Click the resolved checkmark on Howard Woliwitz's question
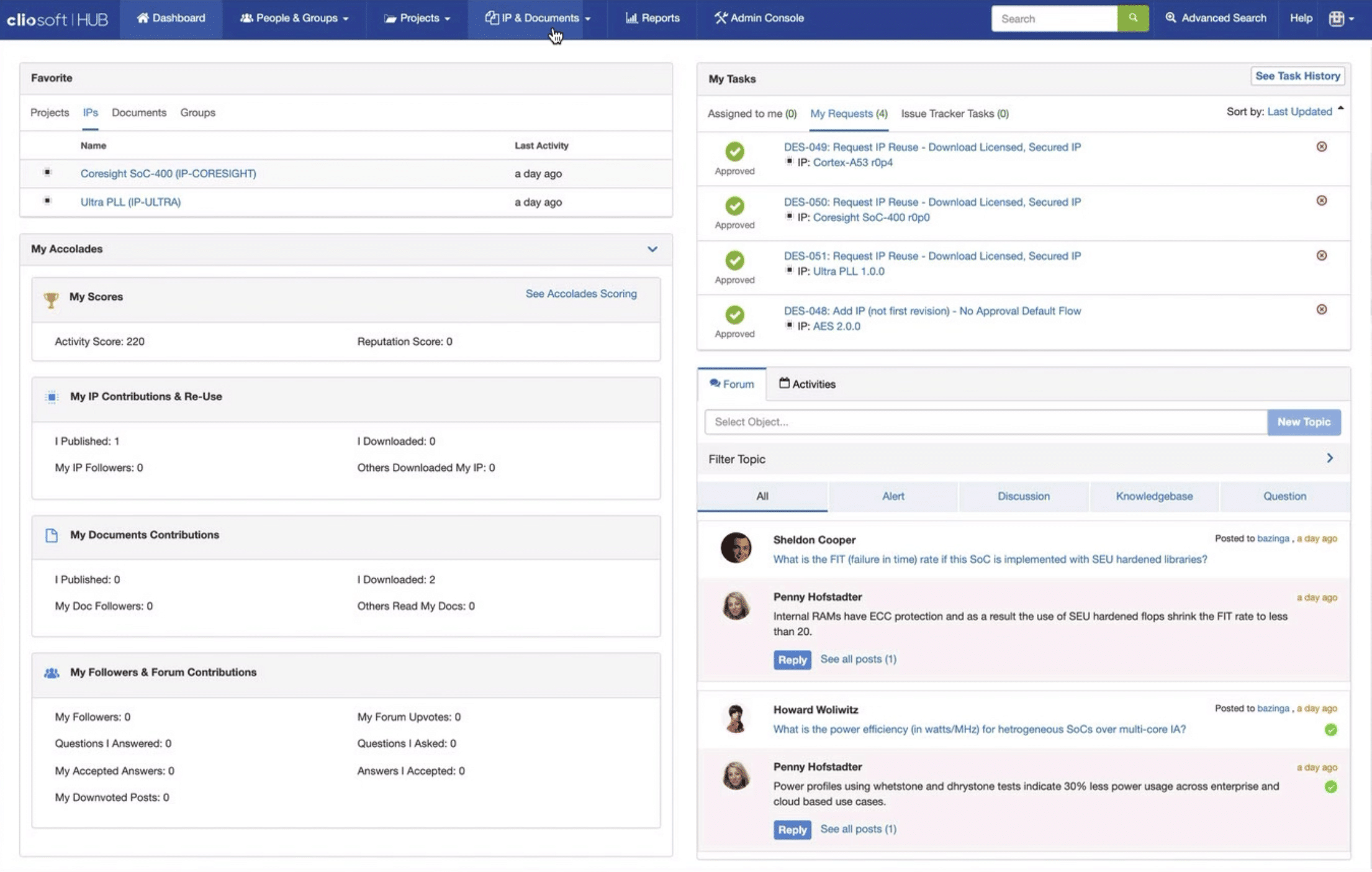Screen dimensions: 1372x872 tap(1330, 730)
